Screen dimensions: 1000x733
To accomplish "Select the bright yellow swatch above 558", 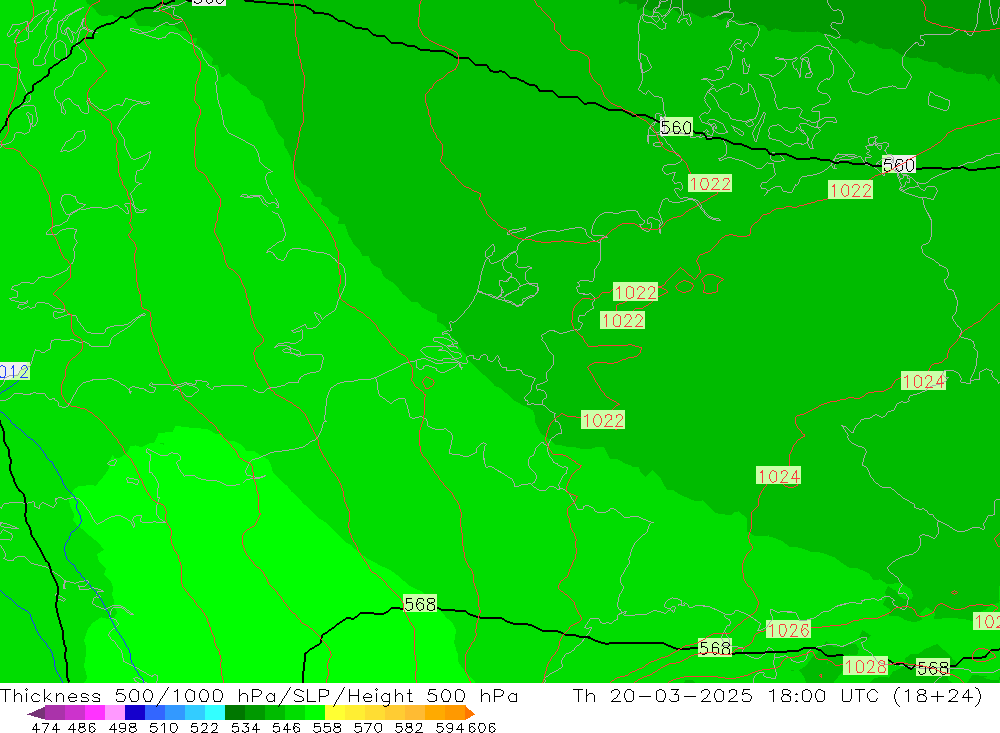I will tap(335, 713).
